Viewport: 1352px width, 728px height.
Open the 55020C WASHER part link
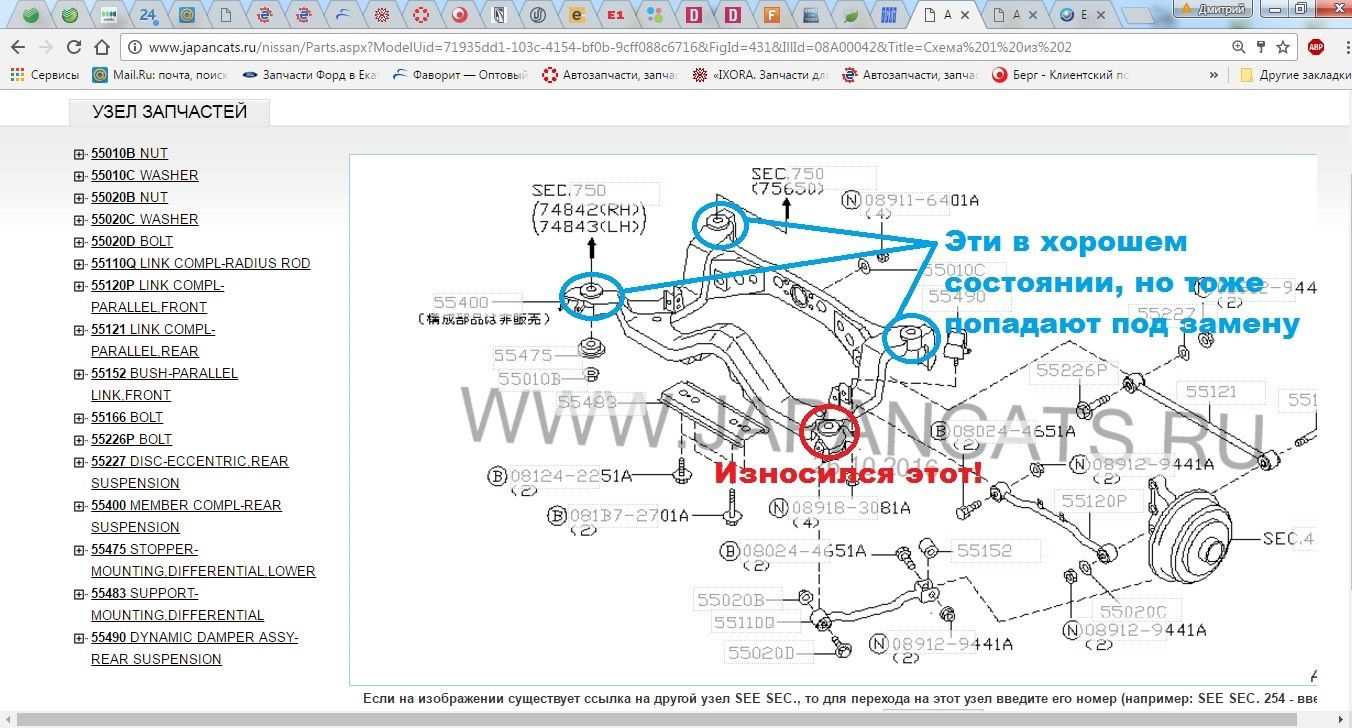[x=144, y=219]
